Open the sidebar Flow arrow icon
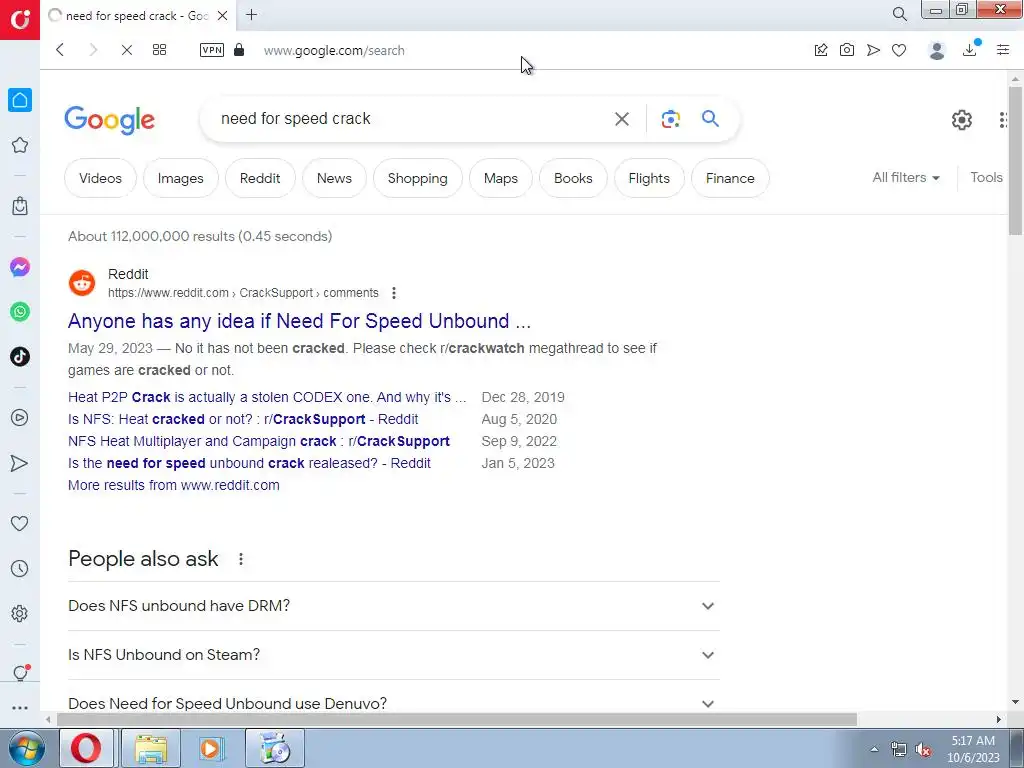Screen dimensions: 1024x768 pos(20,463)
